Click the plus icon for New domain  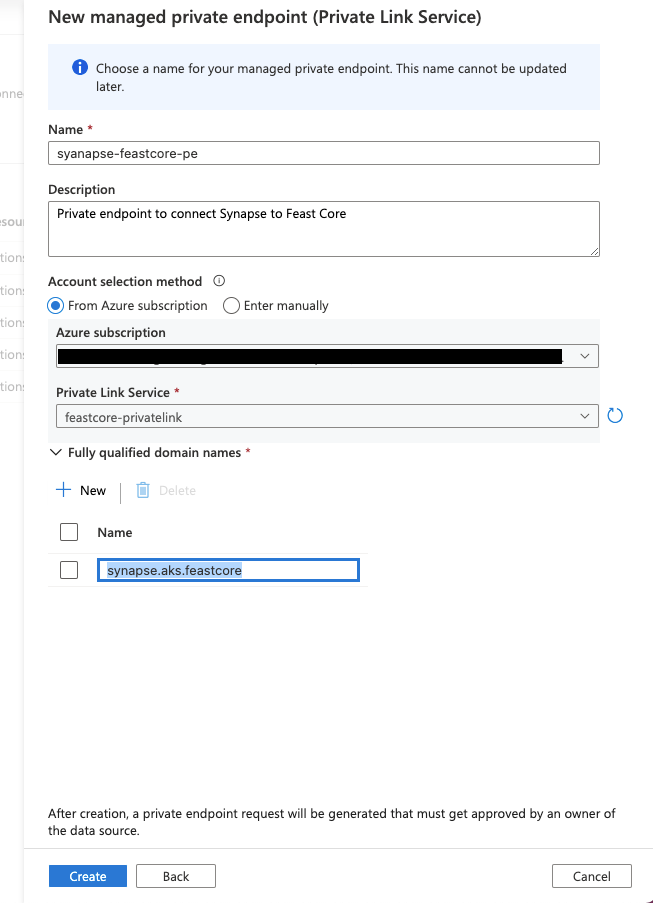[63, 490]
